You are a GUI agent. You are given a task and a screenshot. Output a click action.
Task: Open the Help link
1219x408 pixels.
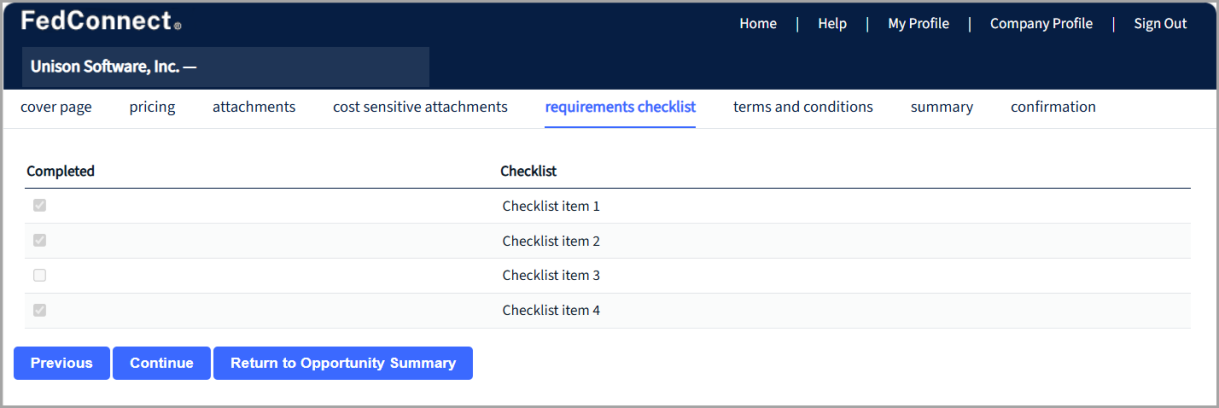coord(832,24)
